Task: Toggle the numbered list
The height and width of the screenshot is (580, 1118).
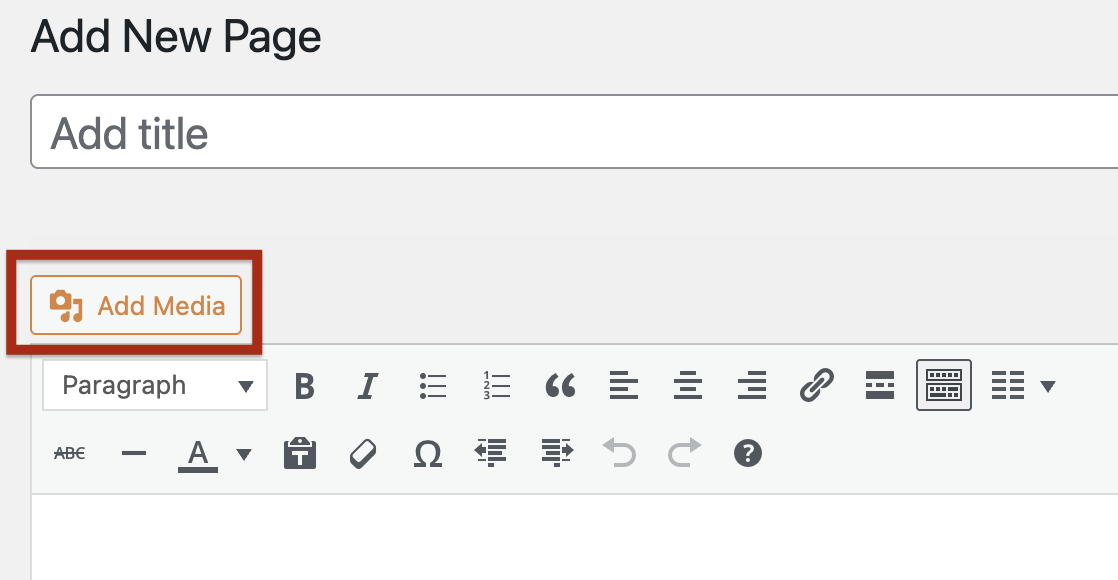Action: click(x=496, y=385)
